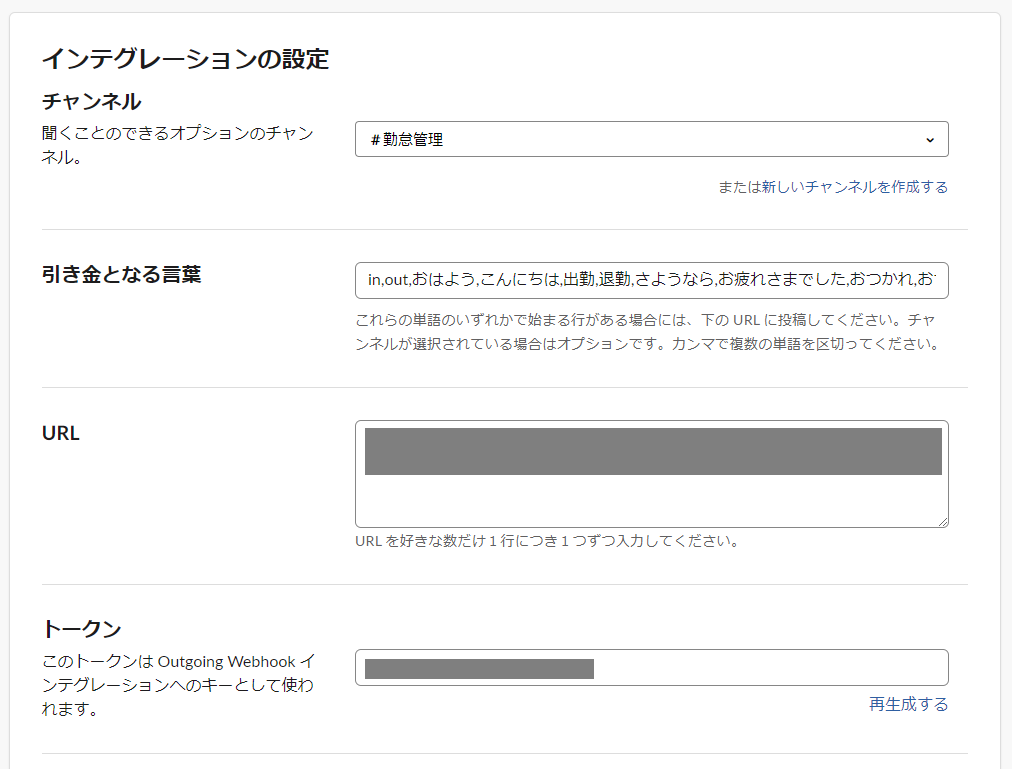Click the チャンネル section label
The height and width of the screenshot is (769, 1012).
[92, 102]
